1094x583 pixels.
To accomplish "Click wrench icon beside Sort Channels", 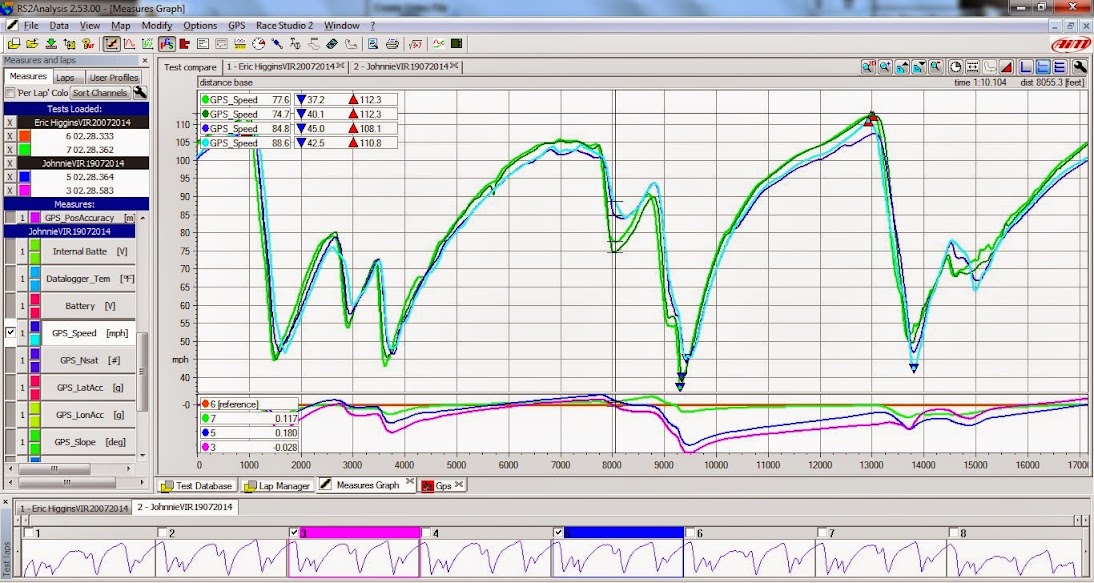I will [140, 93].
